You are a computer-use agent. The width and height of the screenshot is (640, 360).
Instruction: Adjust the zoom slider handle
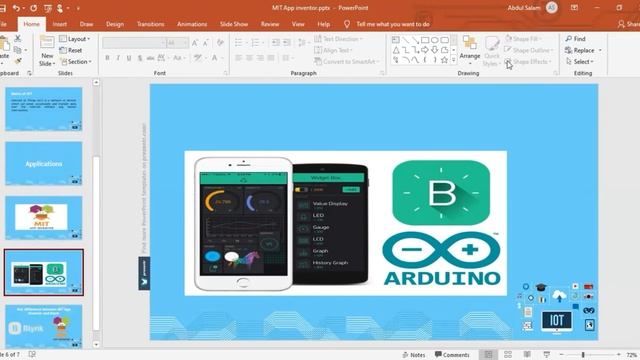pyautogui.click(x=583, y=355)
